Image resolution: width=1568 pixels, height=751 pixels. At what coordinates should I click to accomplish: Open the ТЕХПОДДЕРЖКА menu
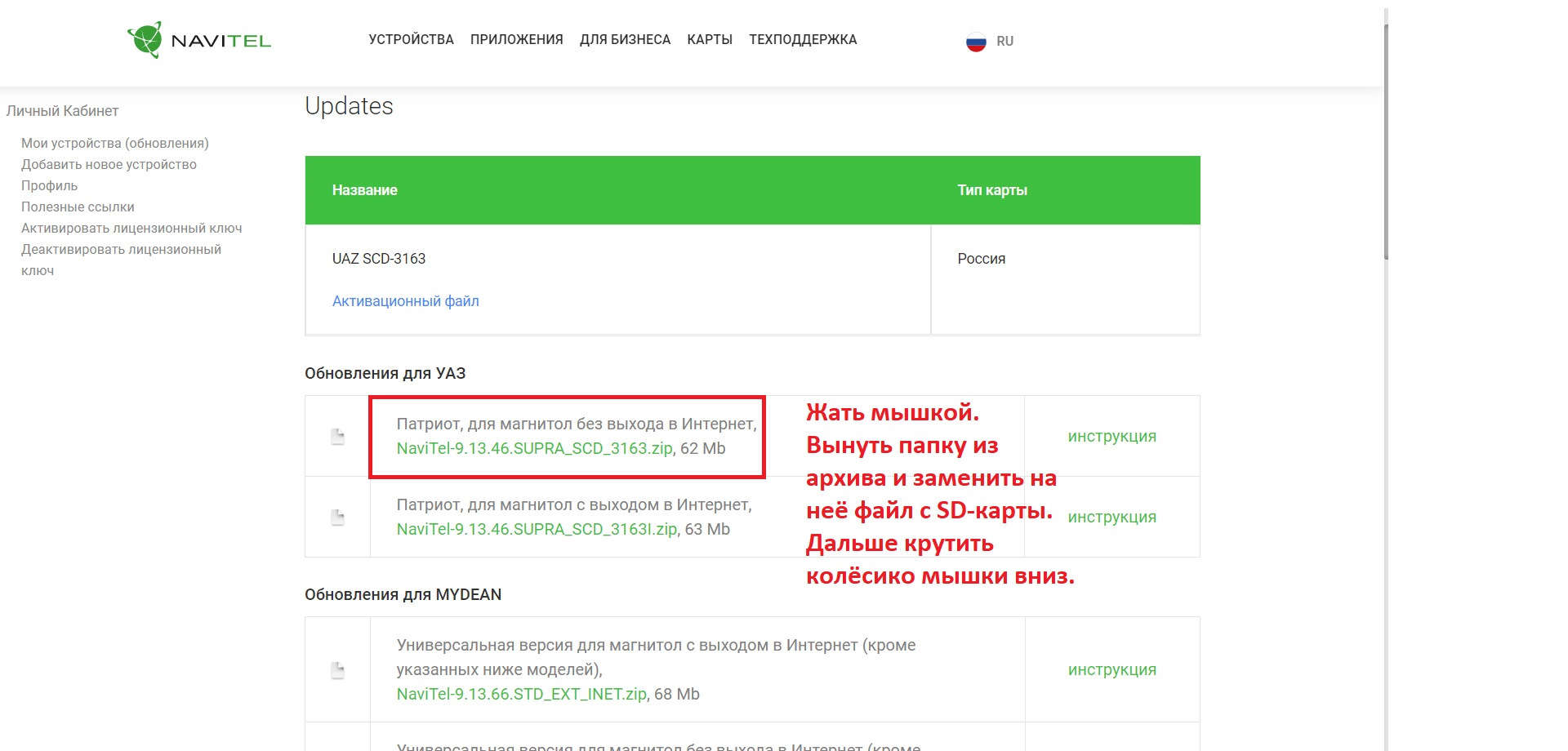803,40
